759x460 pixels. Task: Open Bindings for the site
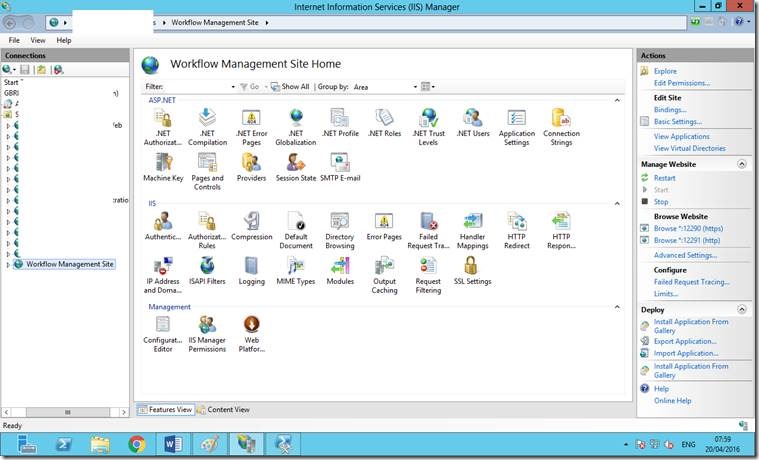pos(670,110)
